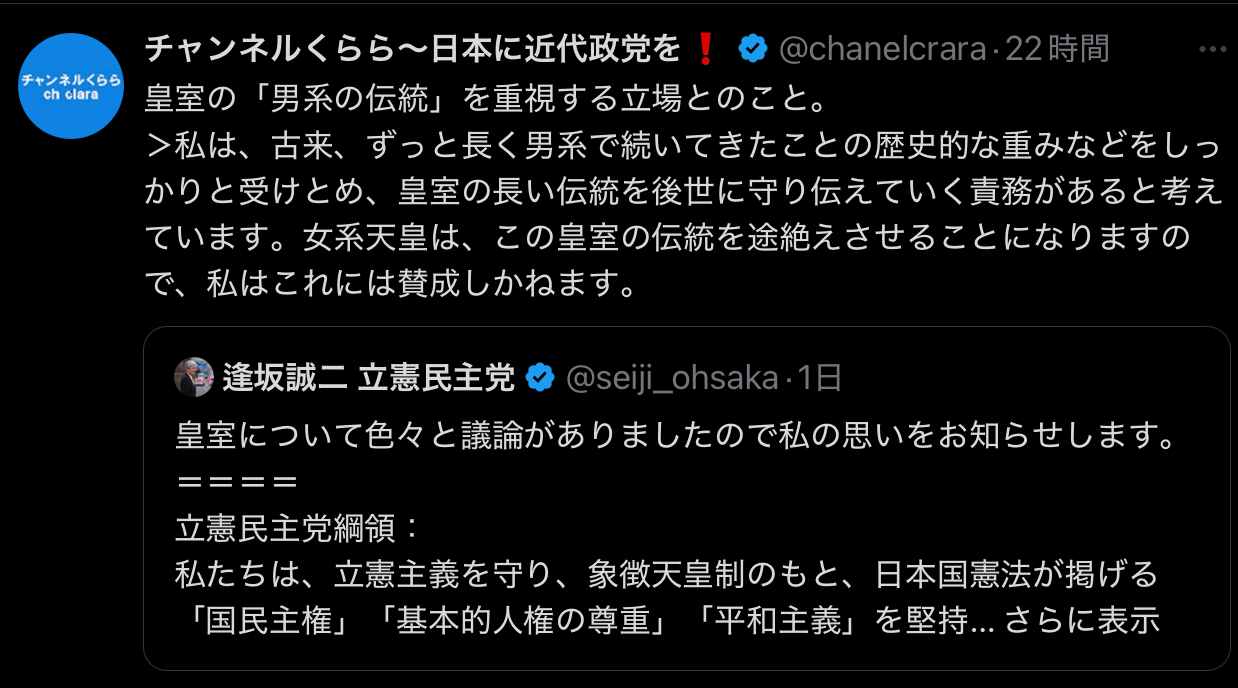1238x688 pixels.
Task: Click the line starting ＞私は、古来
Action: click(x=682, y=145)
